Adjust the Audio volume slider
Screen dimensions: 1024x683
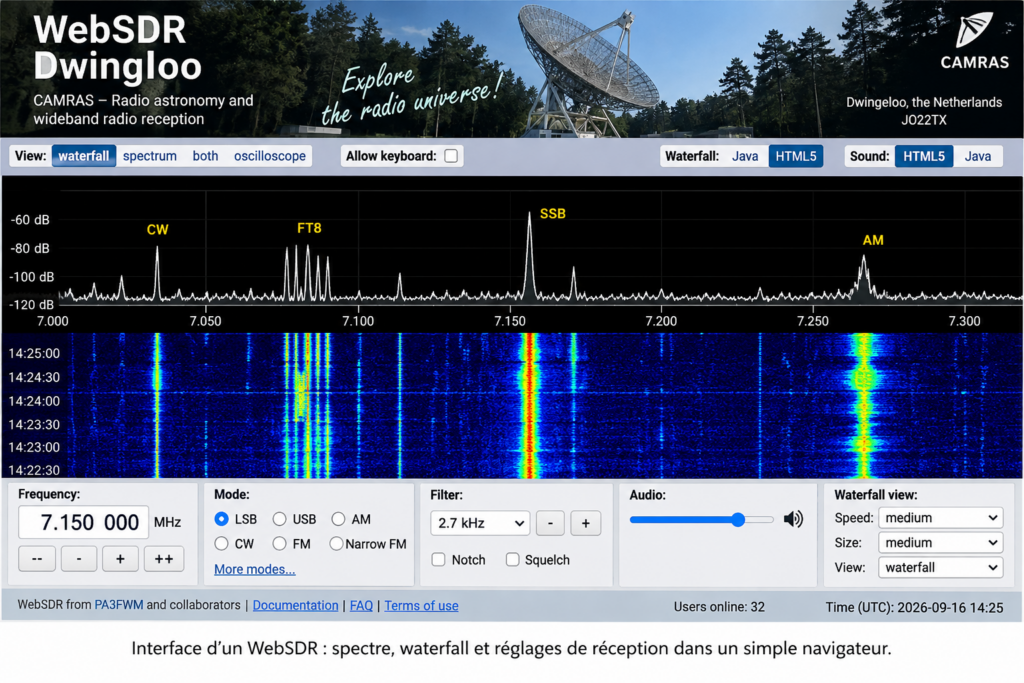pyautogui.click(x=701, y=520)
